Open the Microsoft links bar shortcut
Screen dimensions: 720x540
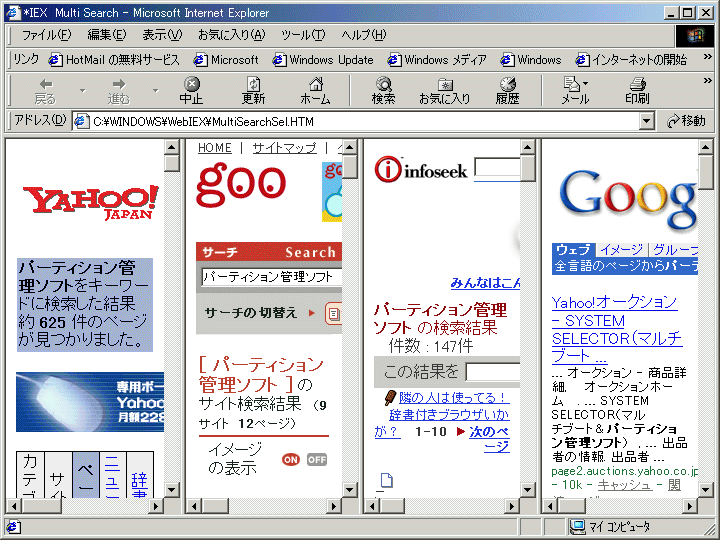226,60
